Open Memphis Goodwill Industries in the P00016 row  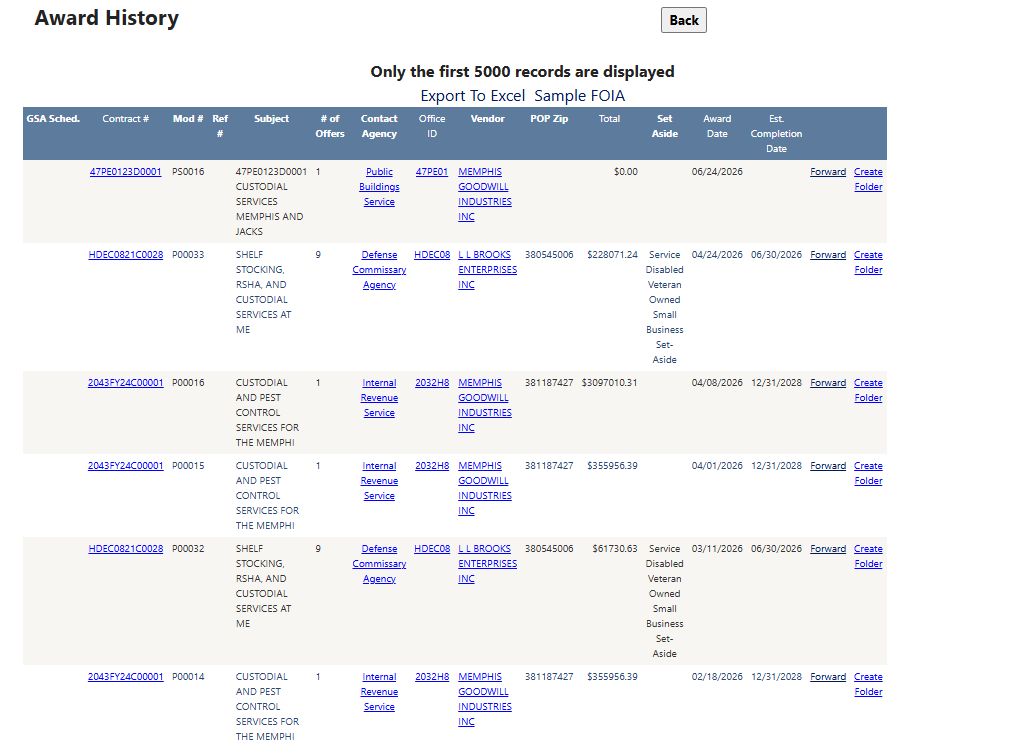[x=485, y=405]
